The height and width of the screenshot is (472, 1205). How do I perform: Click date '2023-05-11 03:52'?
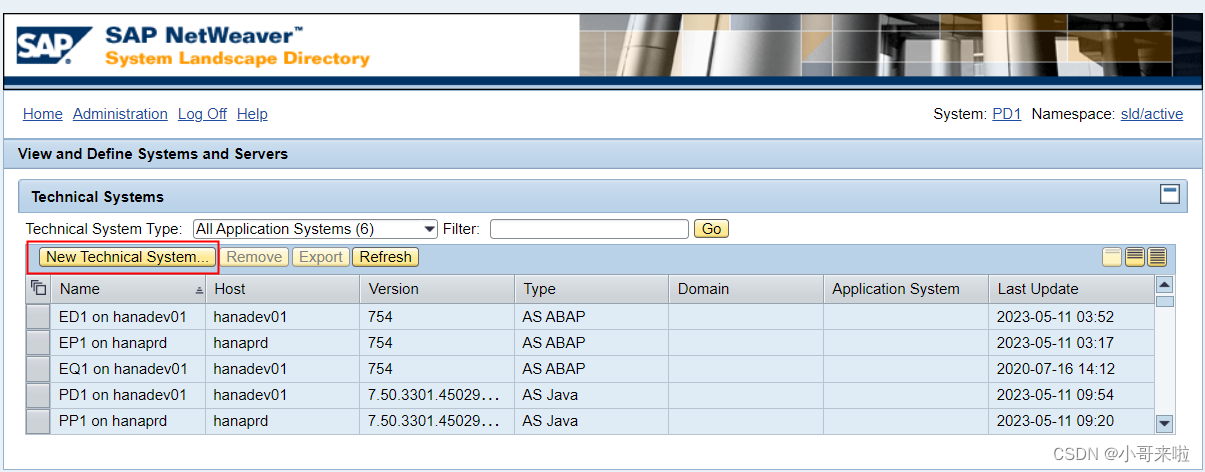pyautogui.click(x=1055, y=317)
